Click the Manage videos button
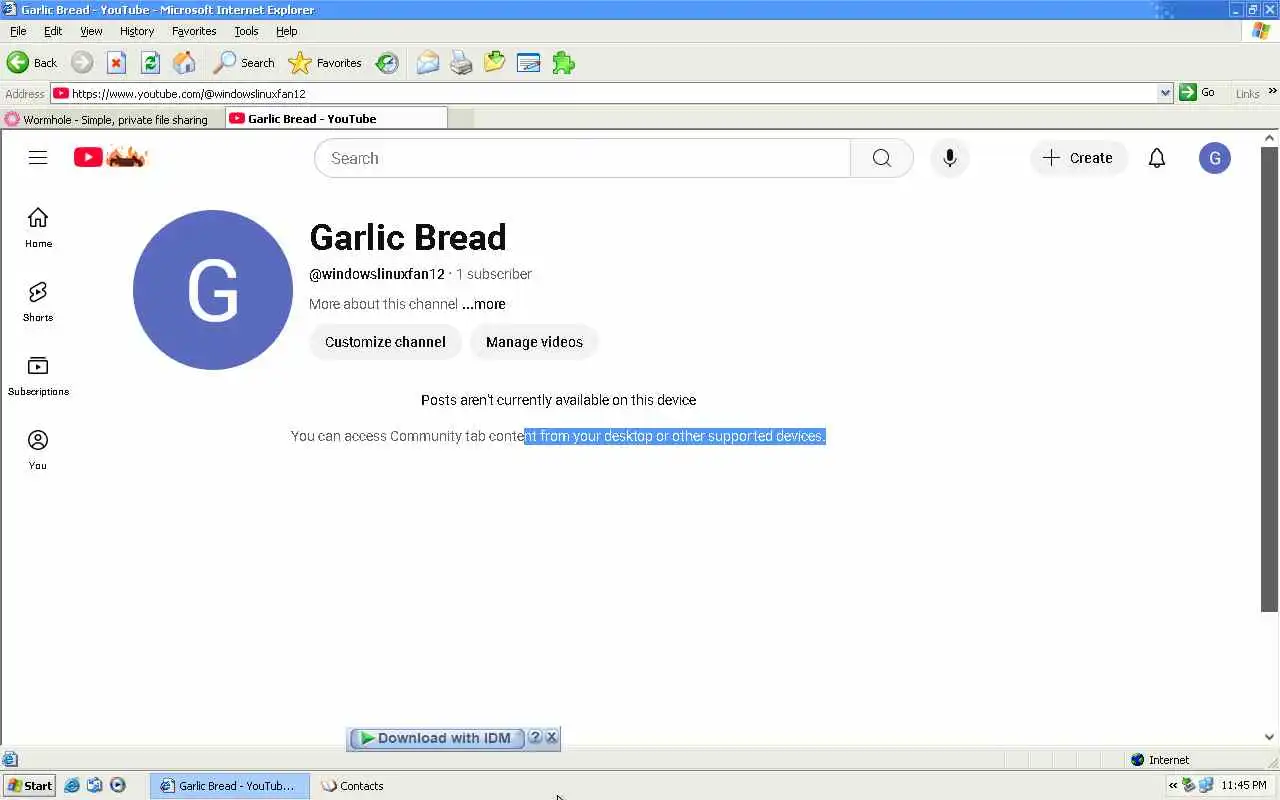Screen dimensions: 1280x800 click(534, 342)
